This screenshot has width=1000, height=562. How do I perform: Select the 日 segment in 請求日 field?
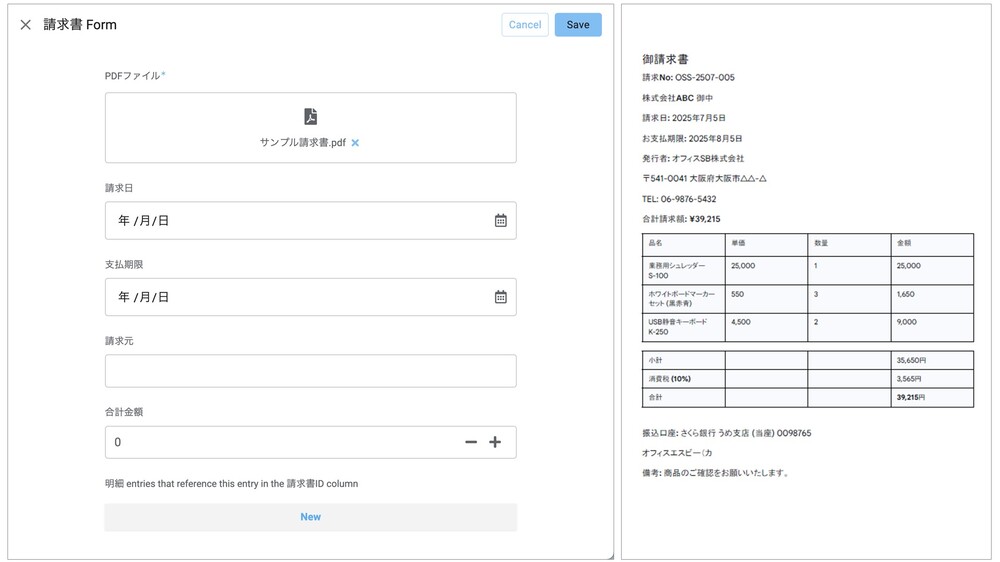pos(163,221)
